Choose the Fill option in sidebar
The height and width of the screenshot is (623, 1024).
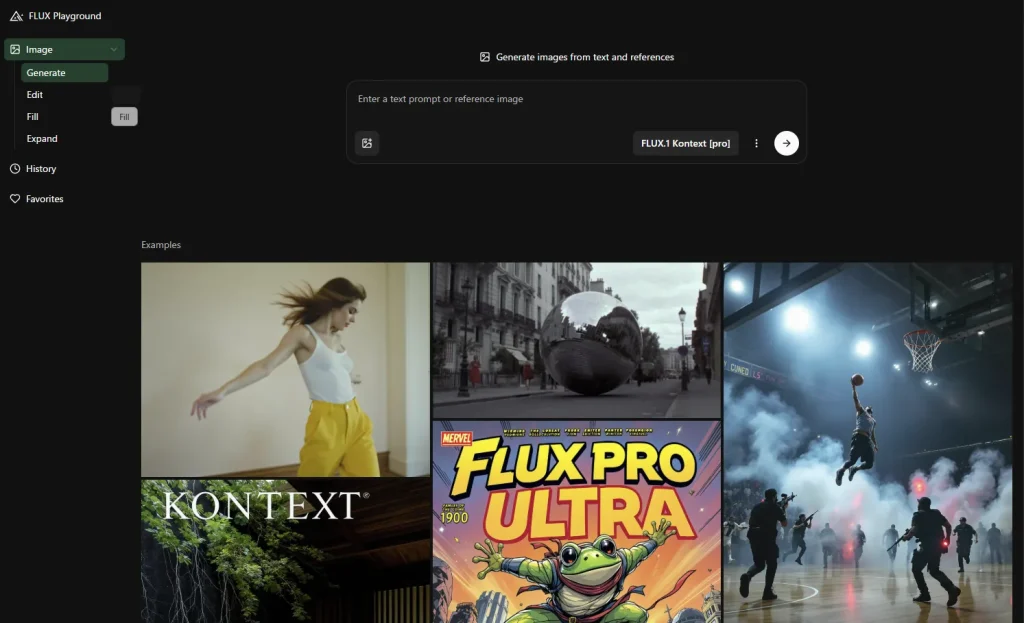(x=33, y=117)
